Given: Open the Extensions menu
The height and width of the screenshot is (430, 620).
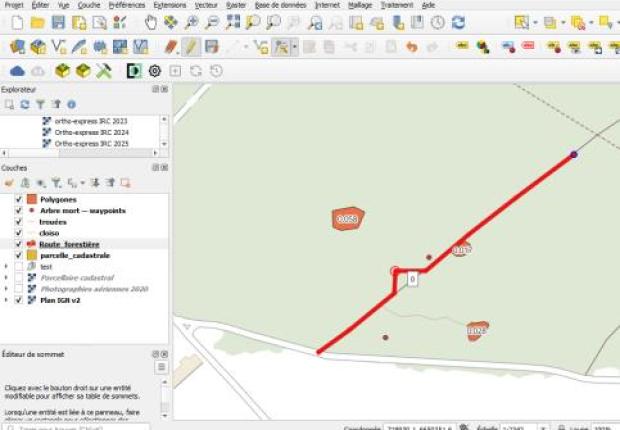Looking at the screenshot, I should [170, 5].
